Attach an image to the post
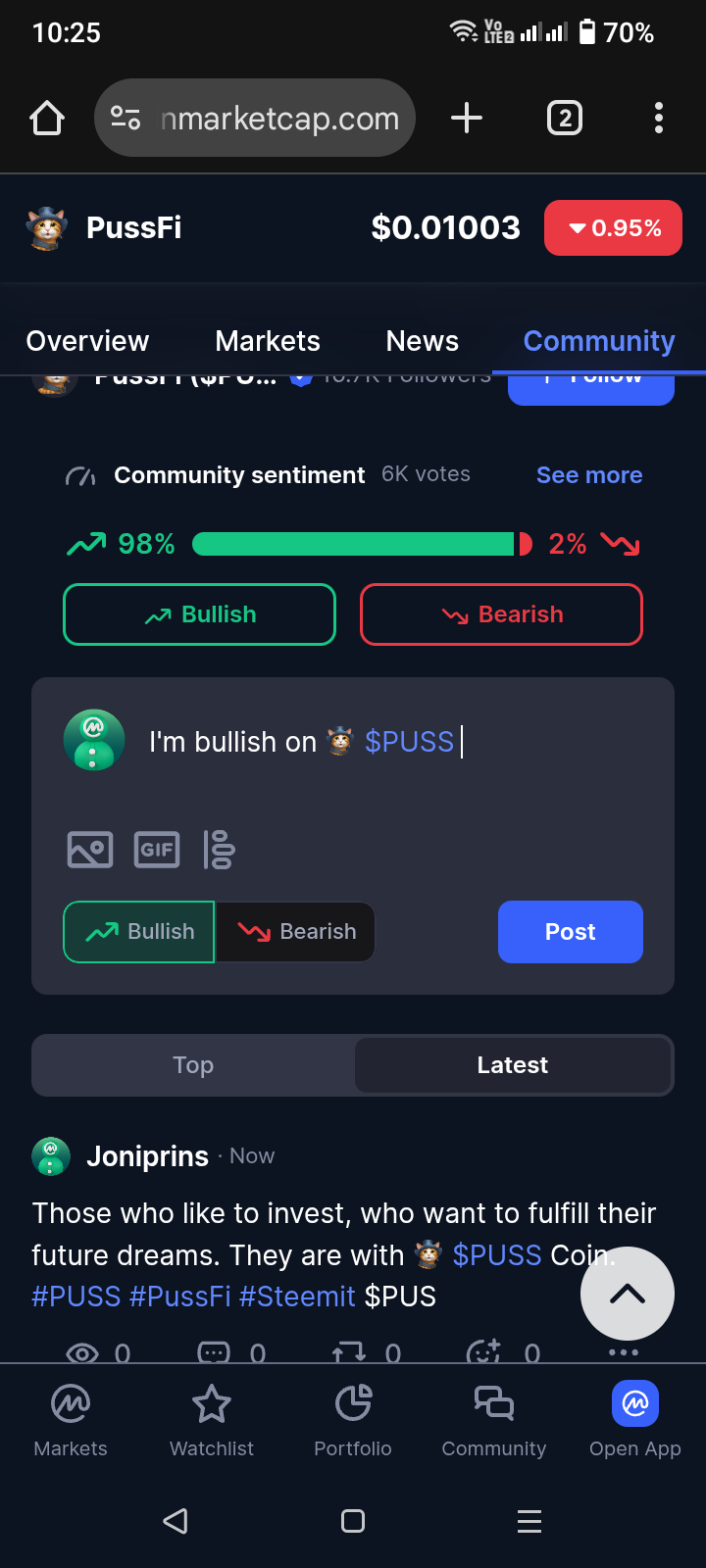 pyautogui.click(x=90, y=850)
